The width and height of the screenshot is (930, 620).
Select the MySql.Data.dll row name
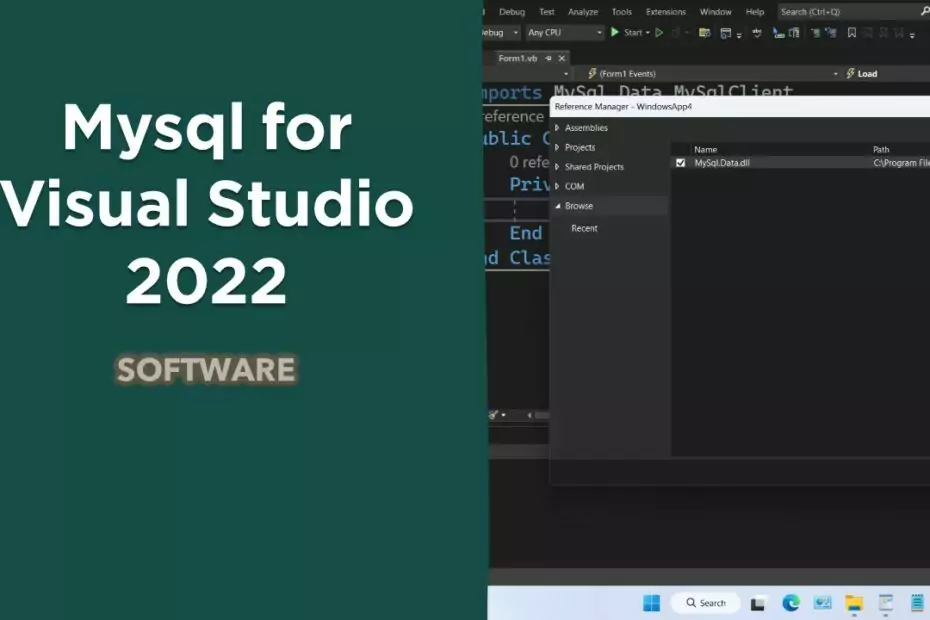point(722,163)
